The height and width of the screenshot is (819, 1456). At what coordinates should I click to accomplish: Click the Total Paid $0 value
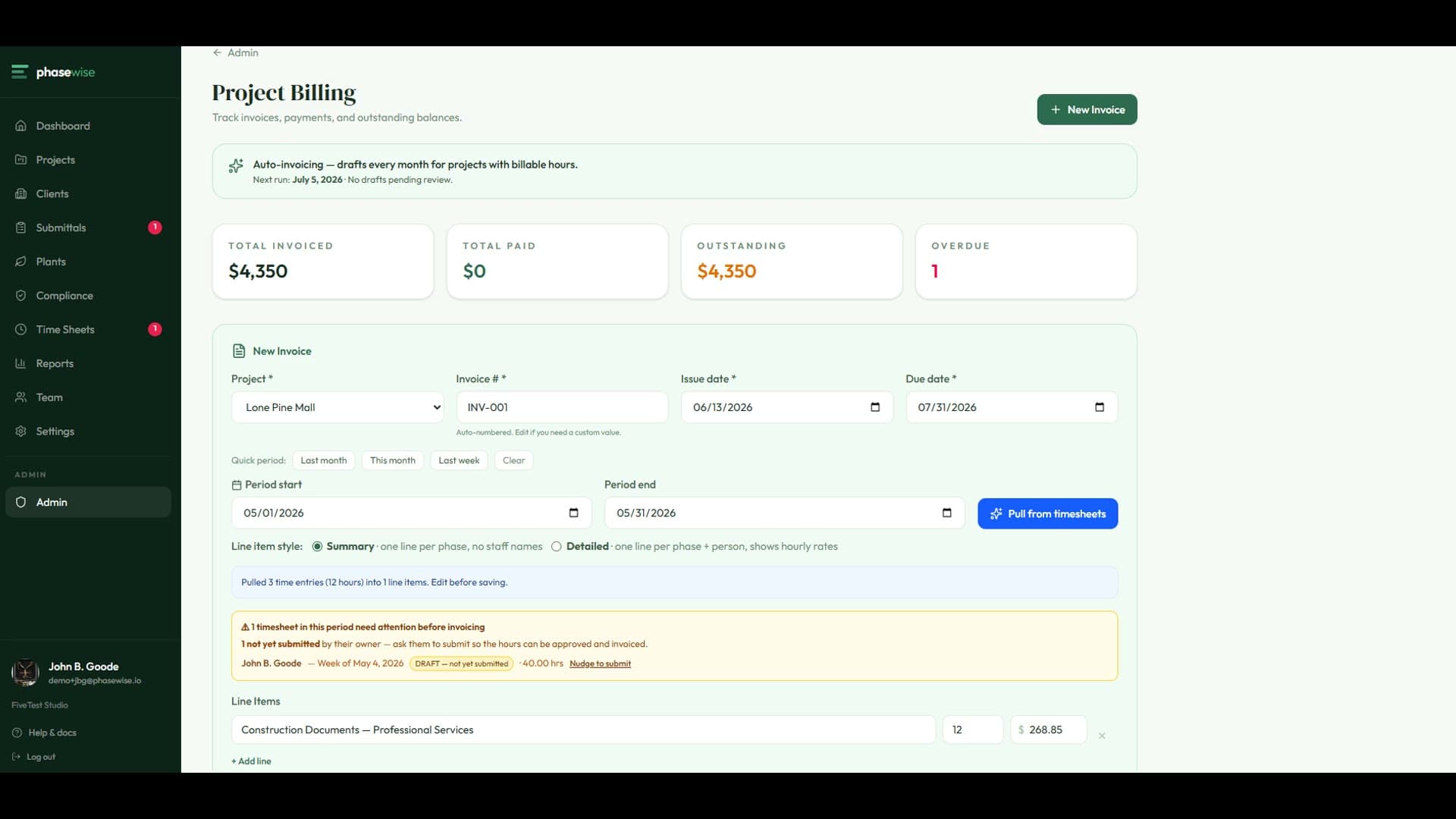click(474, 271)
